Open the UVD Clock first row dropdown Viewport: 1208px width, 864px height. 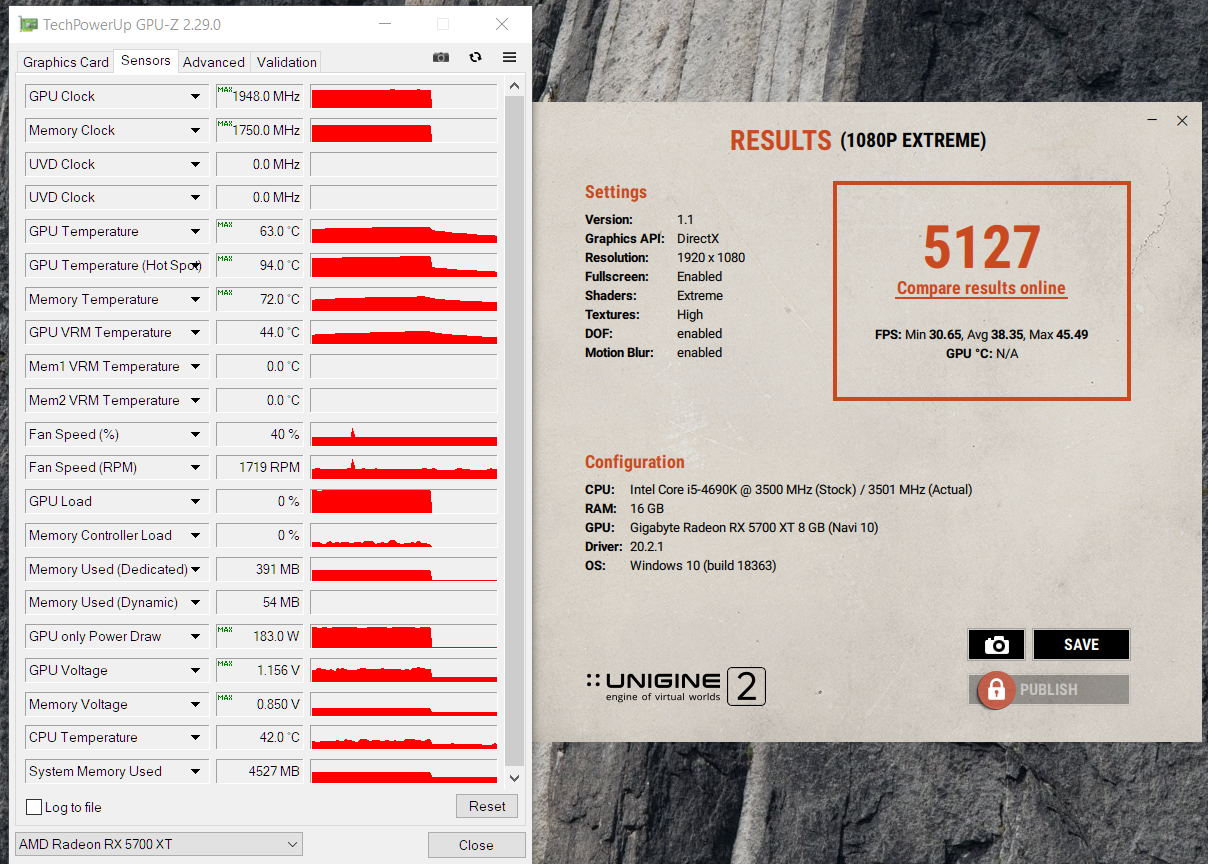point(195,165)
